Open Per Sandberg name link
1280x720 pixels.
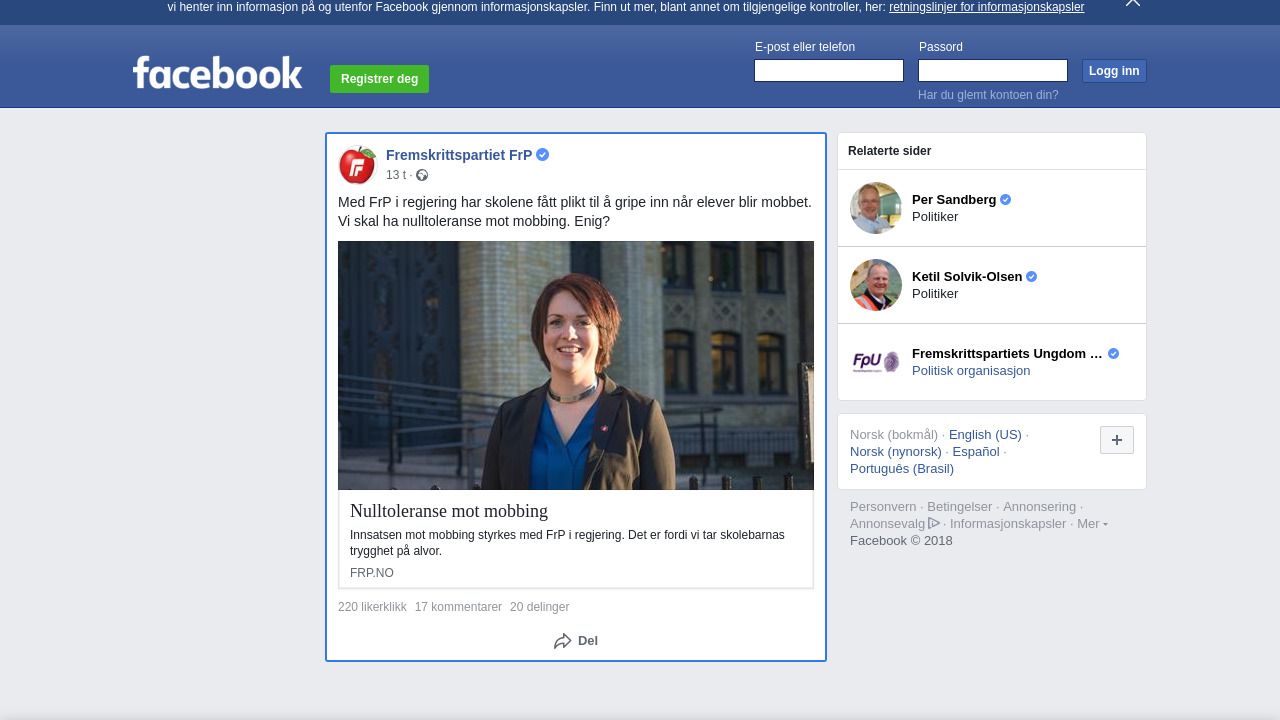(x=954, y=200)
